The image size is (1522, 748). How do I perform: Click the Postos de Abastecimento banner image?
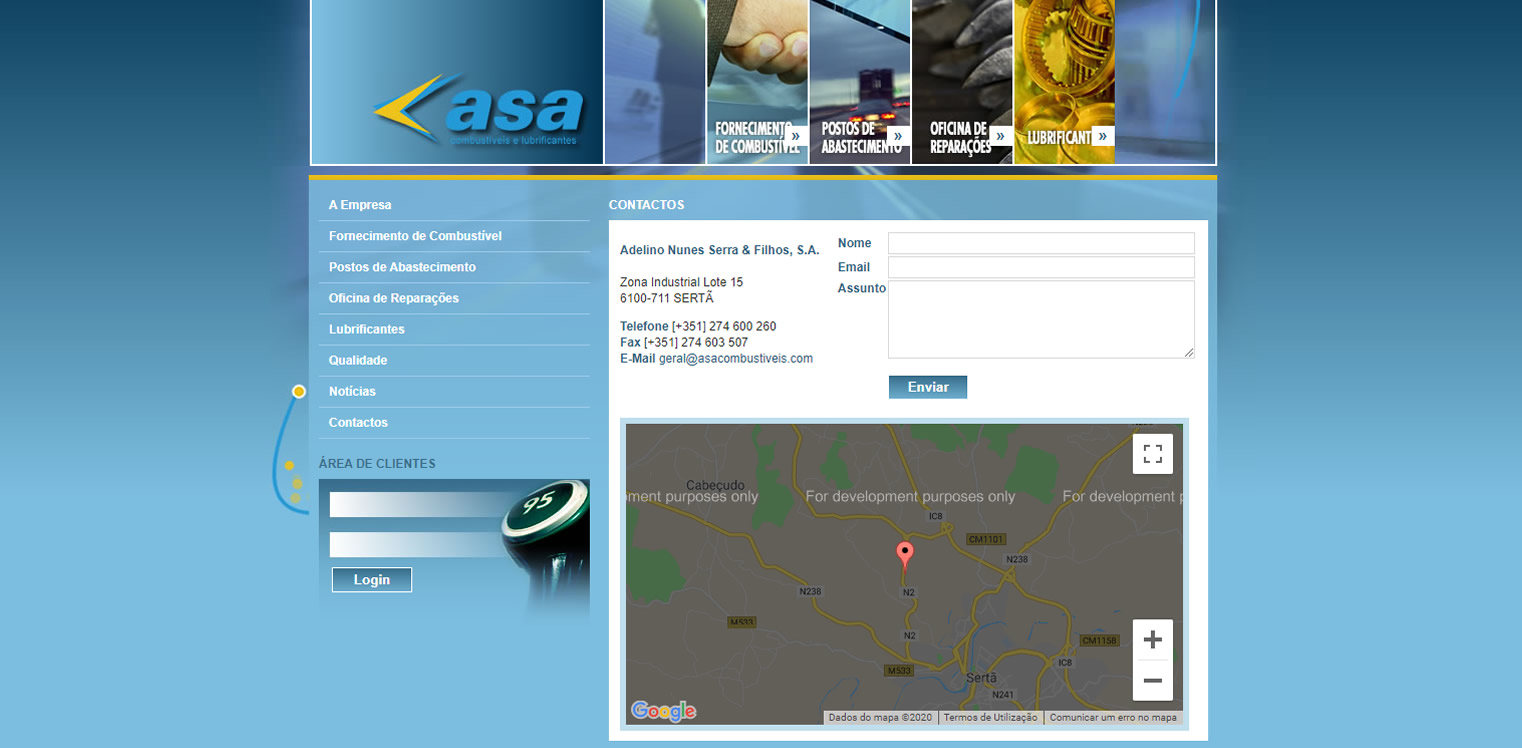tap(860, 82)
